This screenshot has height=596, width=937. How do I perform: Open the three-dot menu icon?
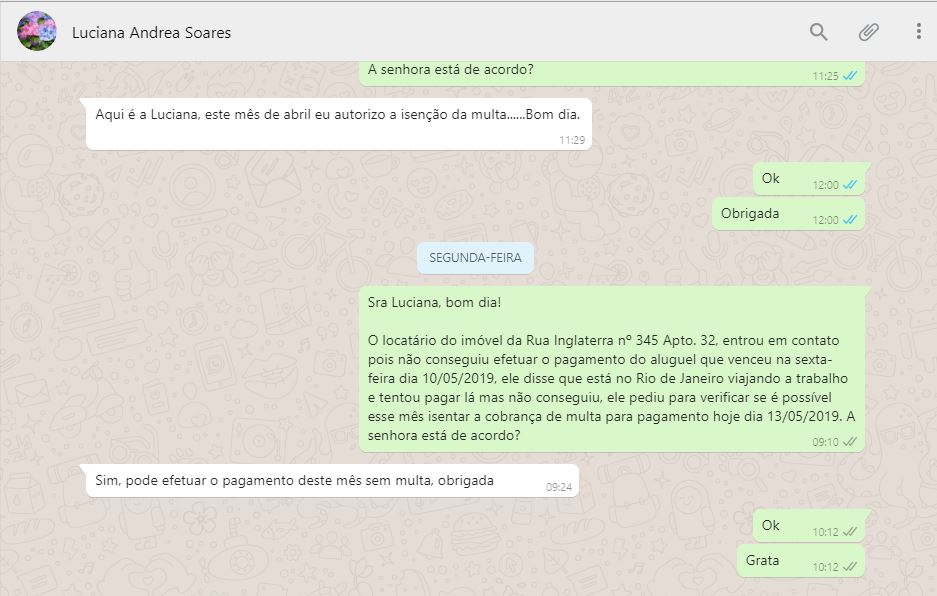point(918,31)
